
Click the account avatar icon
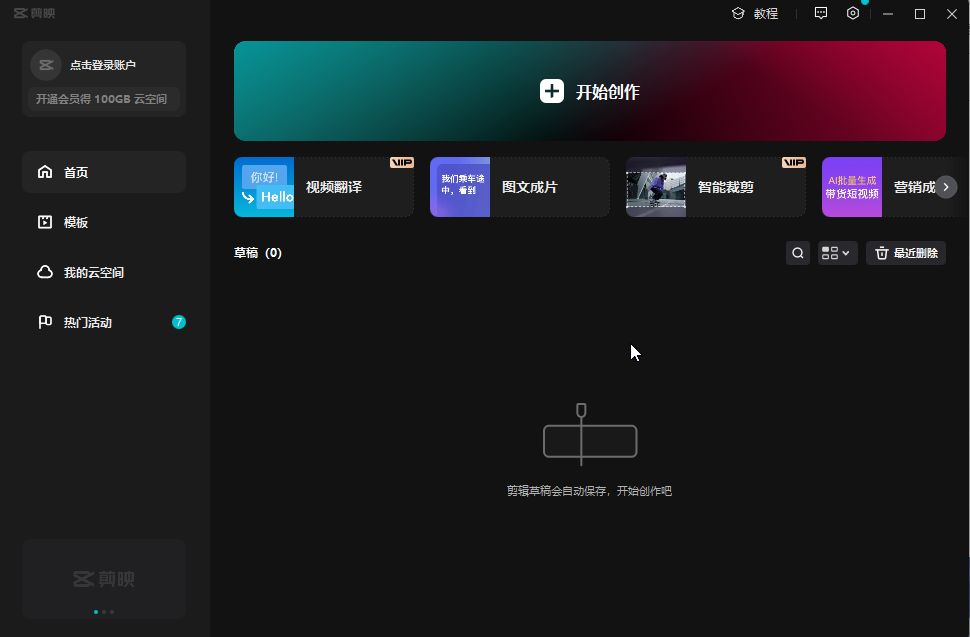[46, 65]
